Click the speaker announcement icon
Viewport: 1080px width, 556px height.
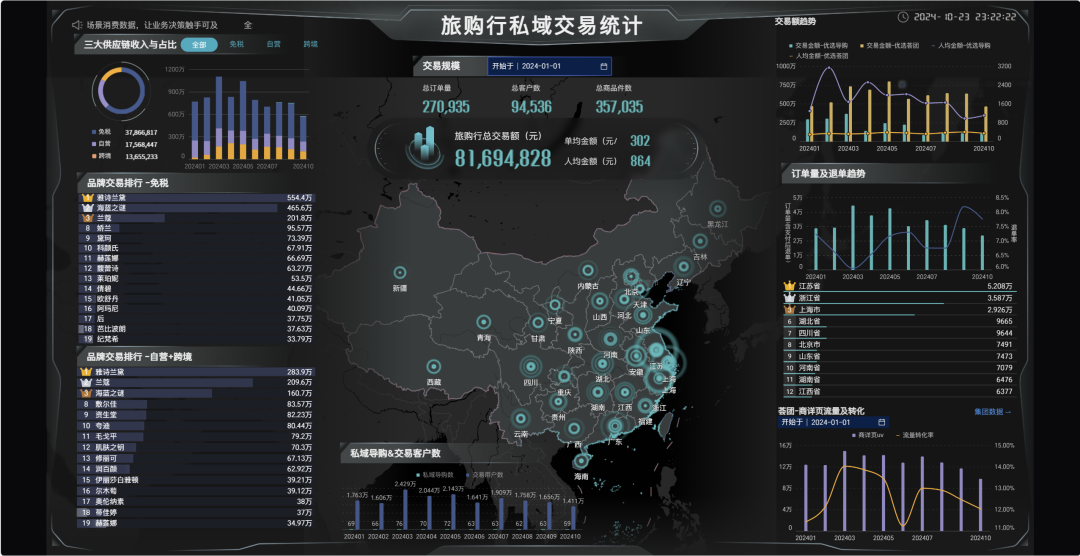point(76,25)
